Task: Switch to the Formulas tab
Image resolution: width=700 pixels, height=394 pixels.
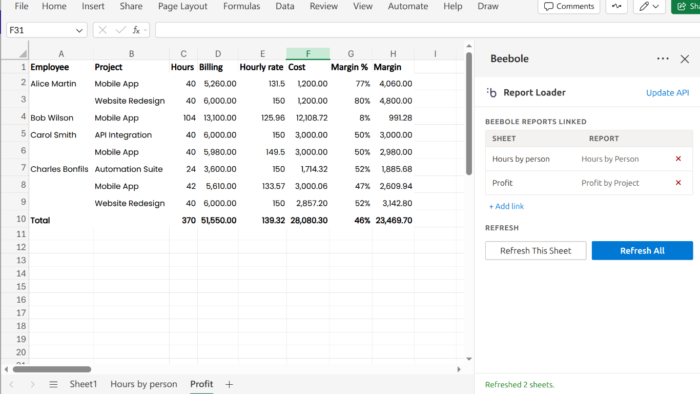Action: point(242,6)
